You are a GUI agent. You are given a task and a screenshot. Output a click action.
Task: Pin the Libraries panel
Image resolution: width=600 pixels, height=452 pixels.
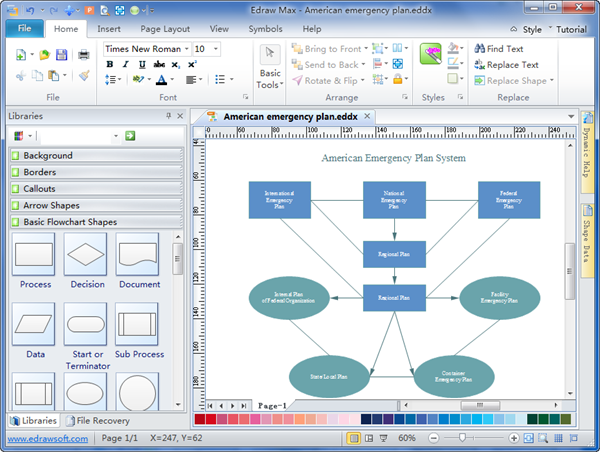tap(168, 116)
